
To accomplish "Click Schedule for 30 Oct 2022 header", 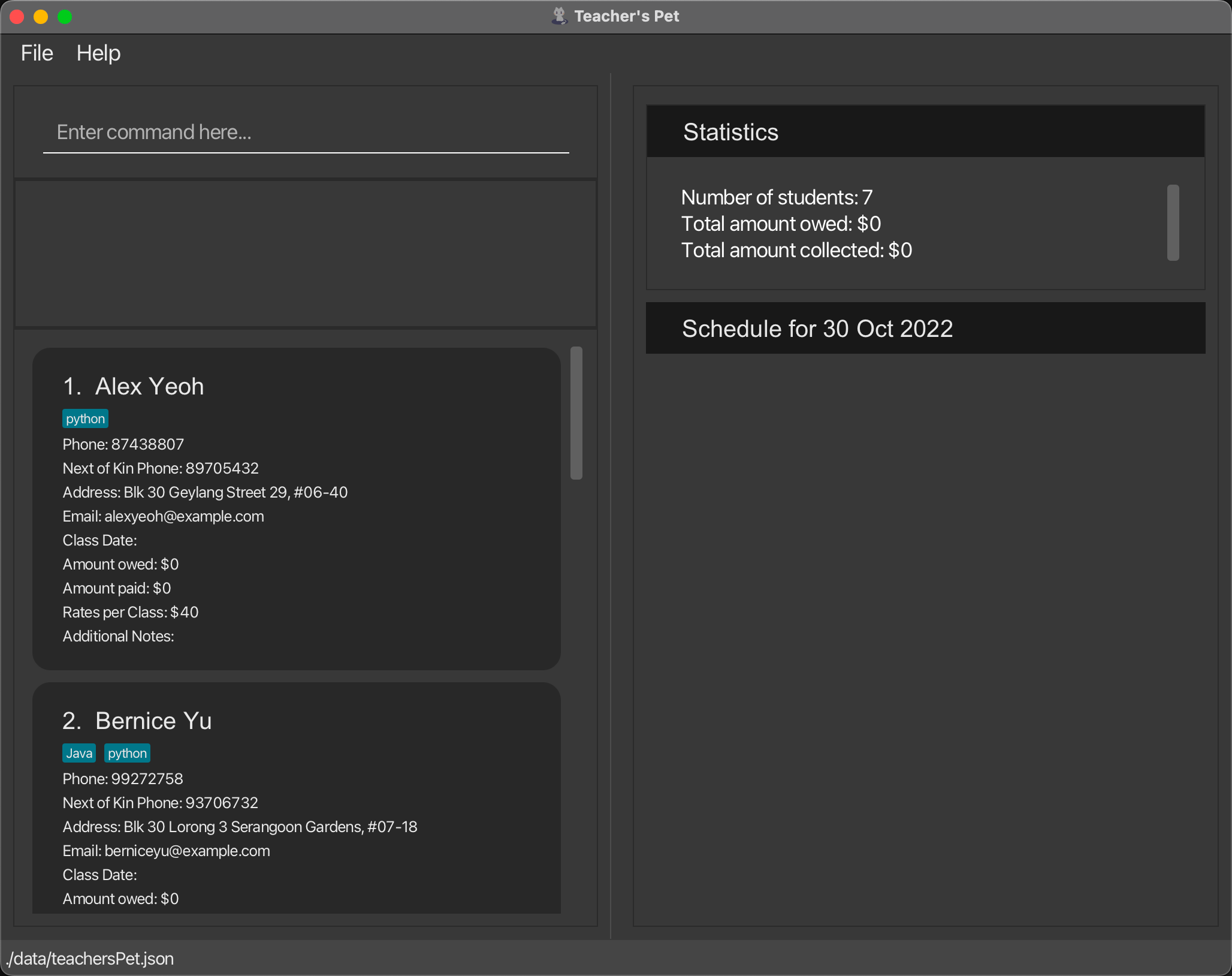I will click(x=925, y=329).
